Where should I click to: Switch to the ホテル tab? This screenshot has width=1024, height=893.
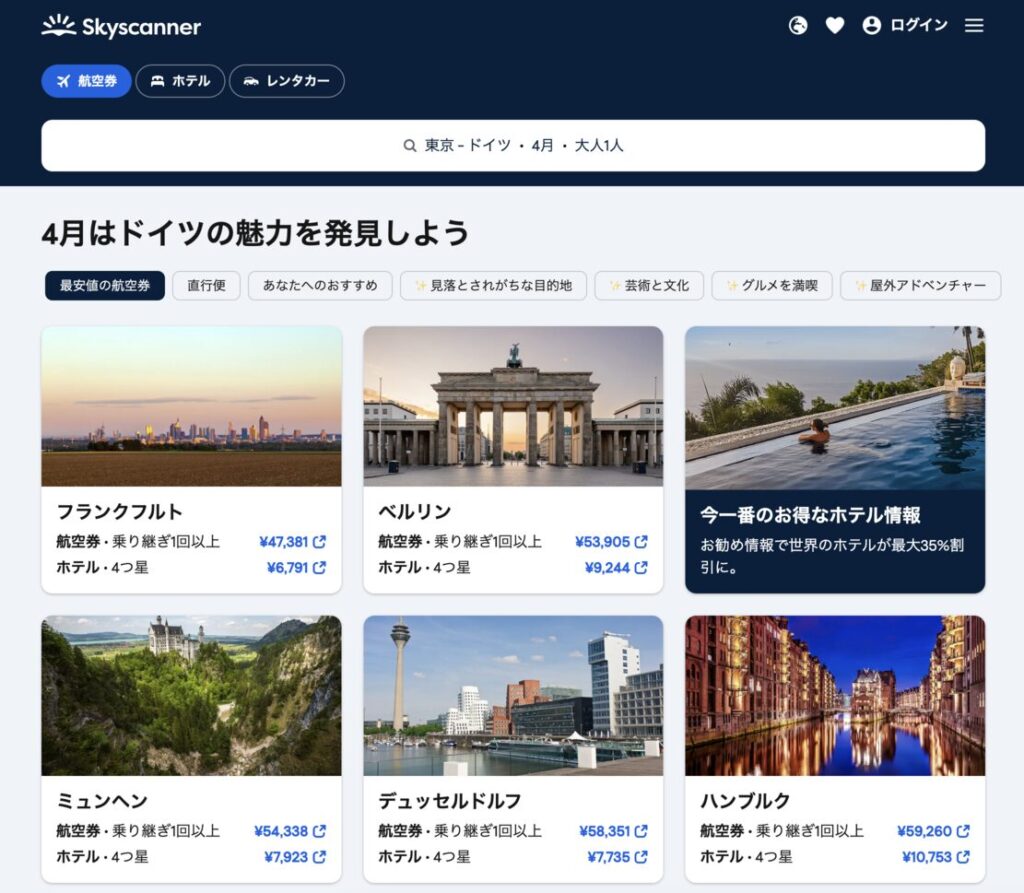180,81
